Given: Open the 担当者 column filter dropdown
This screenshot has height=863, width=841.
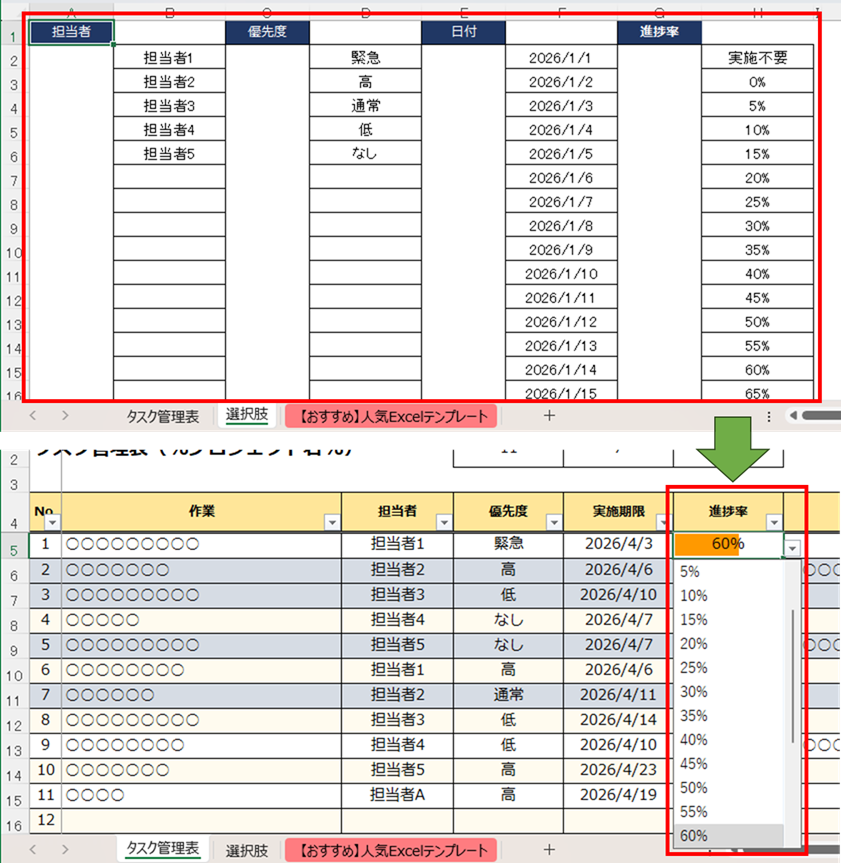Looking at the screenshot, I should point(445,522).
